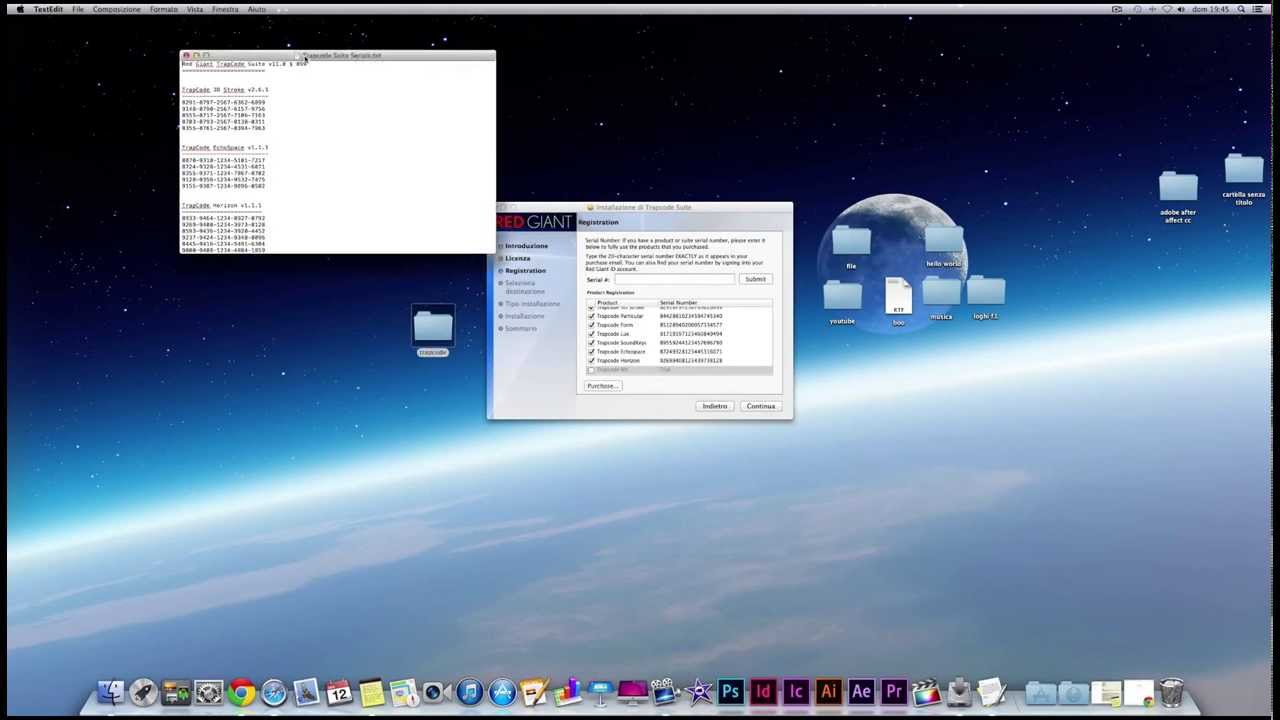Open the TextEdit application menu
Image resolution: width=1280 pixels, height=720 pixels.
(48, 9)
